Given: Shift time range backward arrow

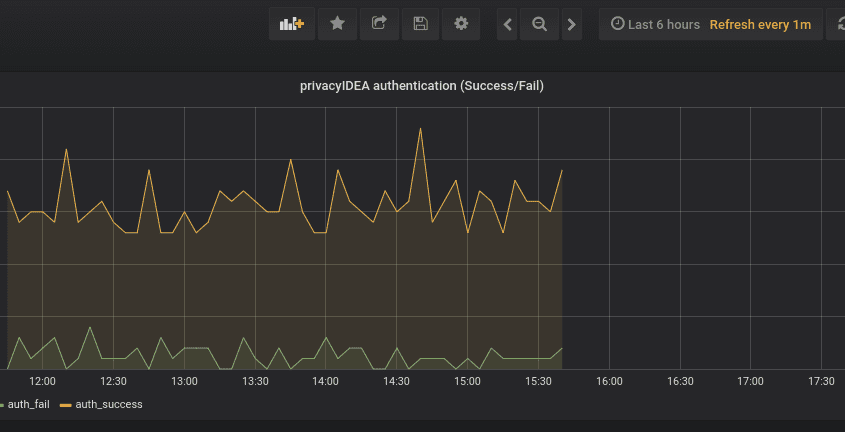Looking at the screenshot, I should [x=507, y=24].
